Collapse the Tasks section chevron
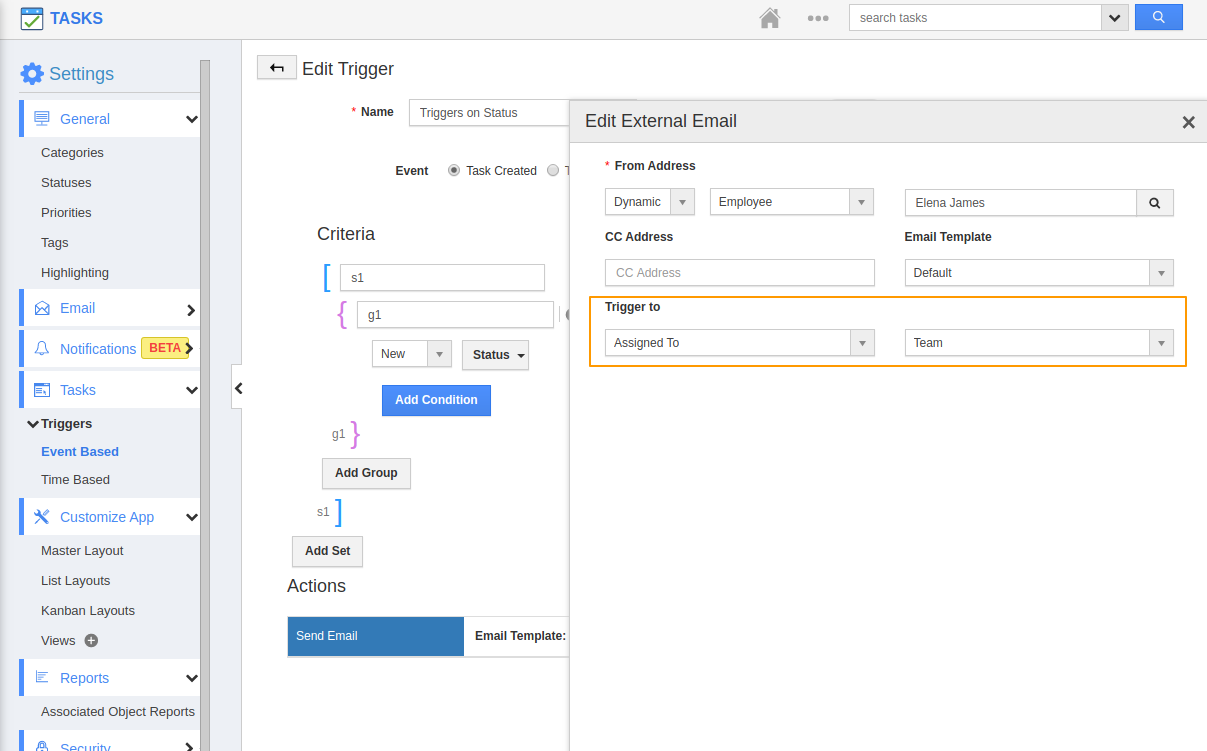Screen dimensions: 1207x751 point(191,390)
